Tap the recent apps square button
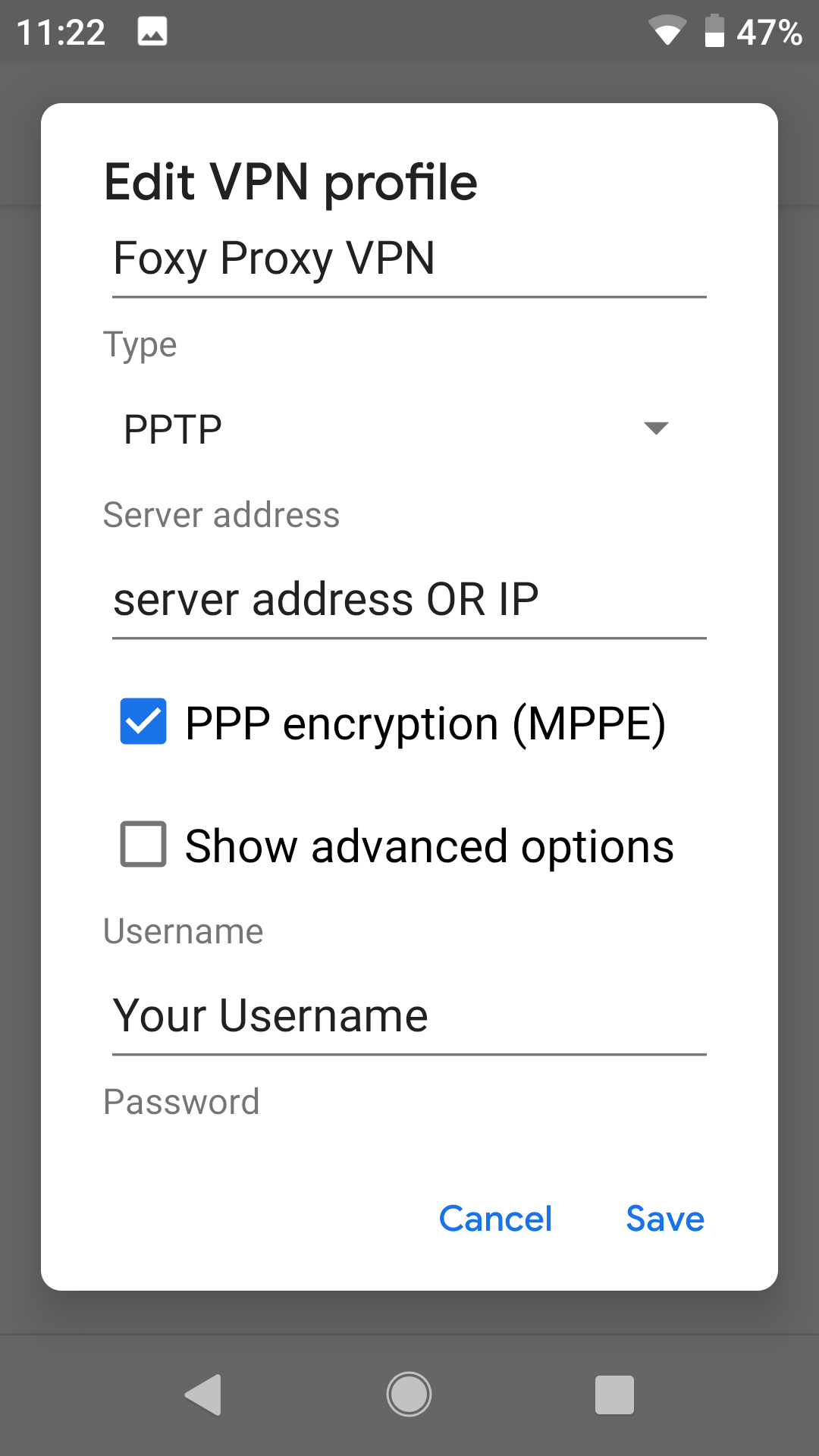Image resolution: width=819 pixels, height=1456 pixels. pyautogui.click(x=614, y=1395)
